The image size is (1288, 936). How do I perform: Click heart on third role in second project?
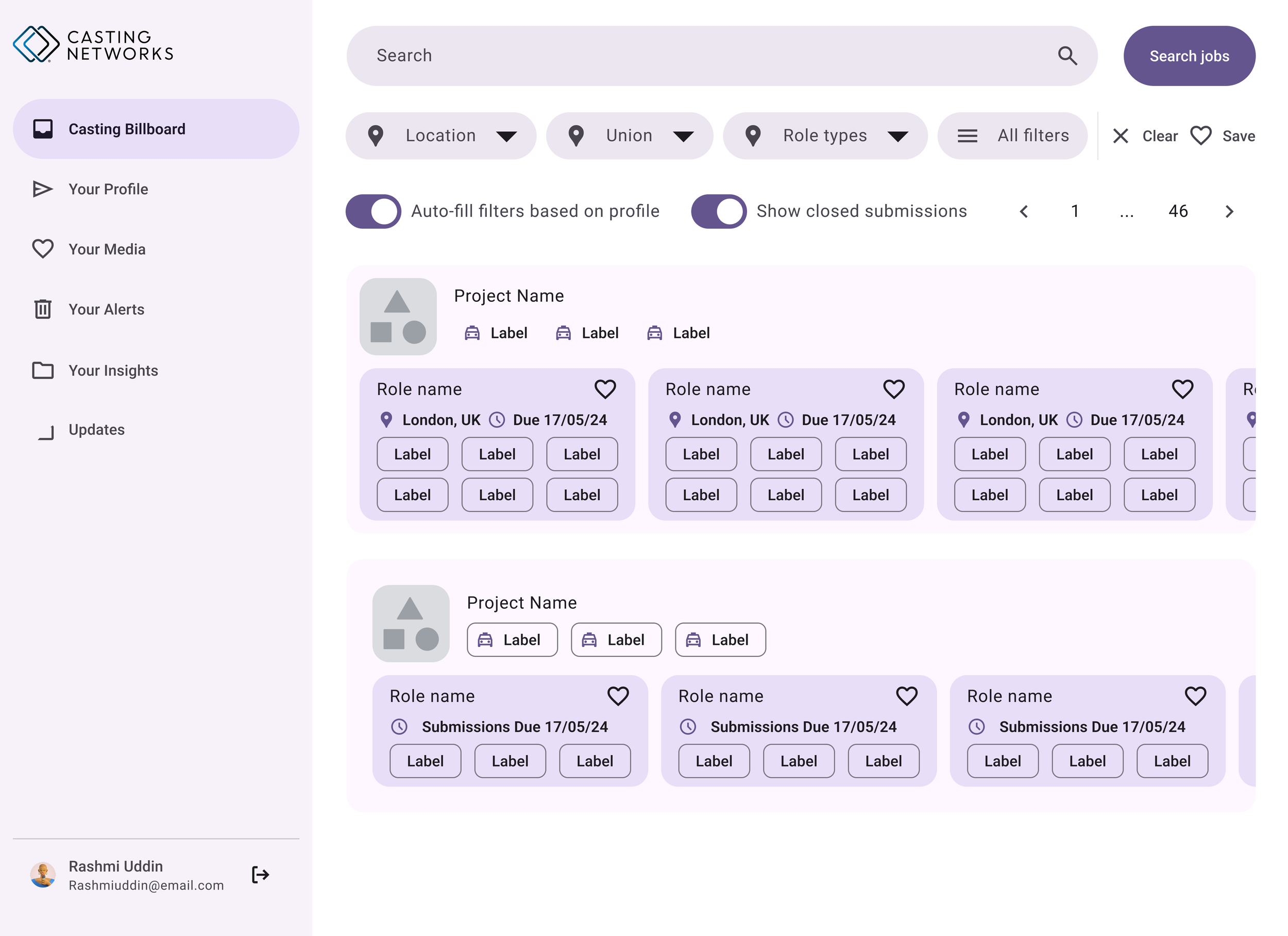pos(1195,696)
